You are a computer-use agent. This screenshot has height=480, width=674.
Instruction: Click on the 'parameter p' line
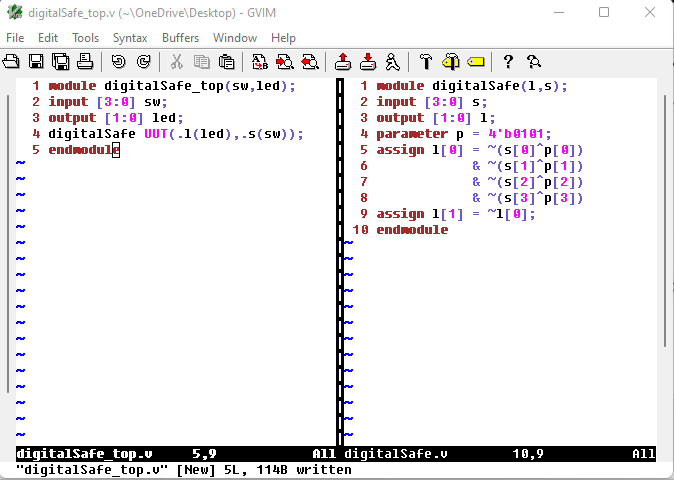(x=450, y=134)
